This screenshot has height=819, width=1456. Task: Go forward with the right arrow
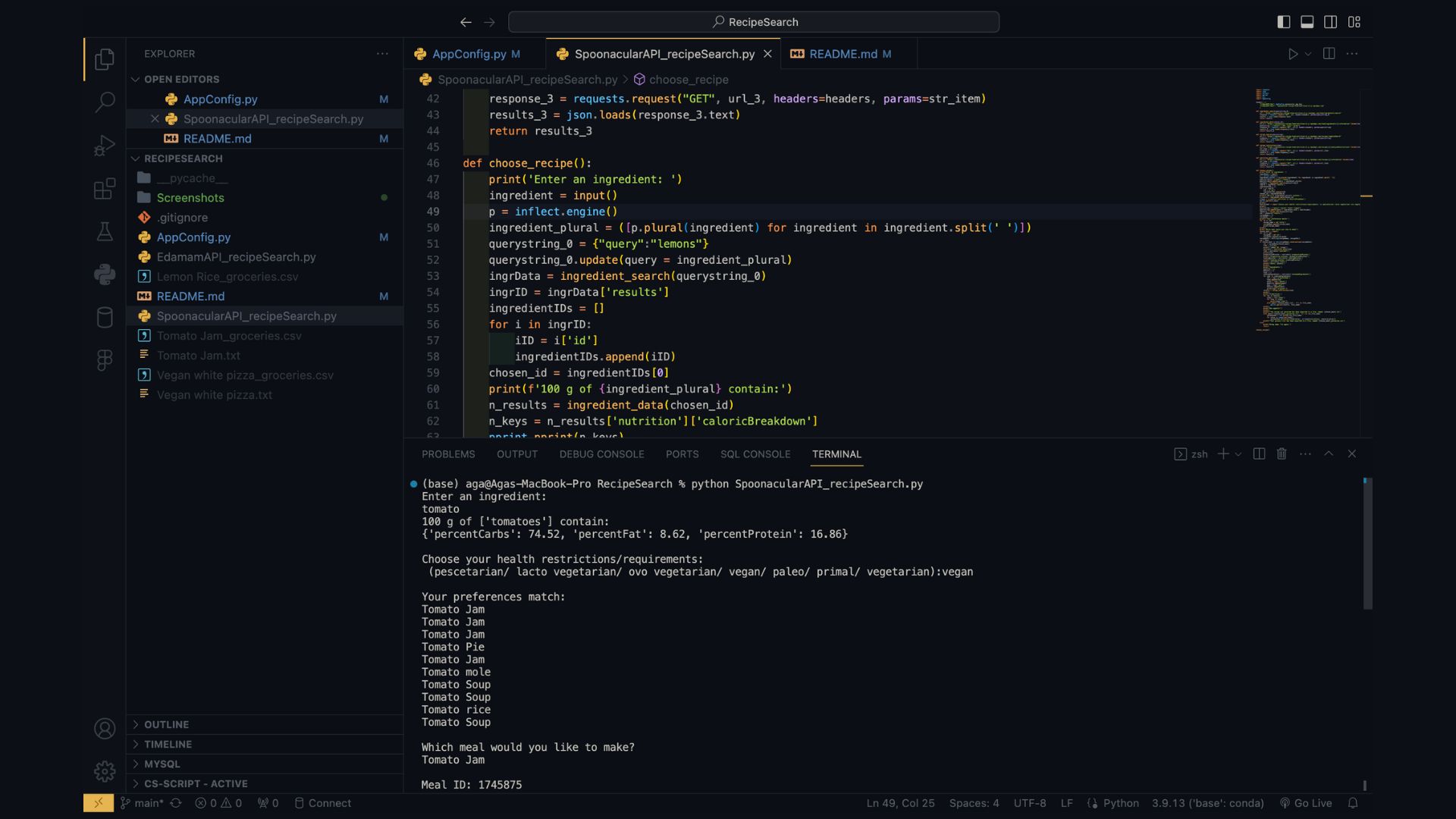click(x=489, y=22)
